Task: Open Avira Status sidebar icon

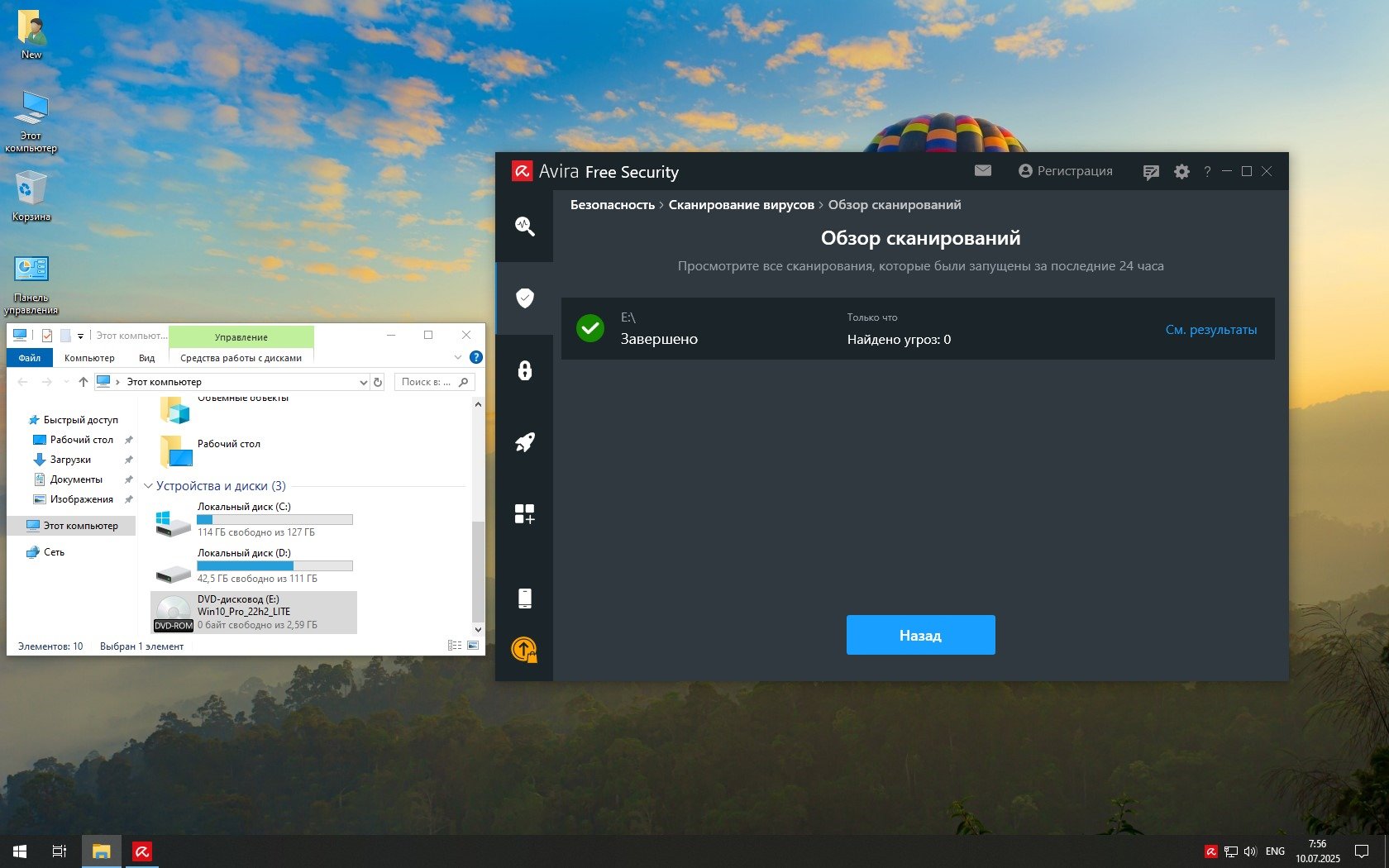Action: 524,226
